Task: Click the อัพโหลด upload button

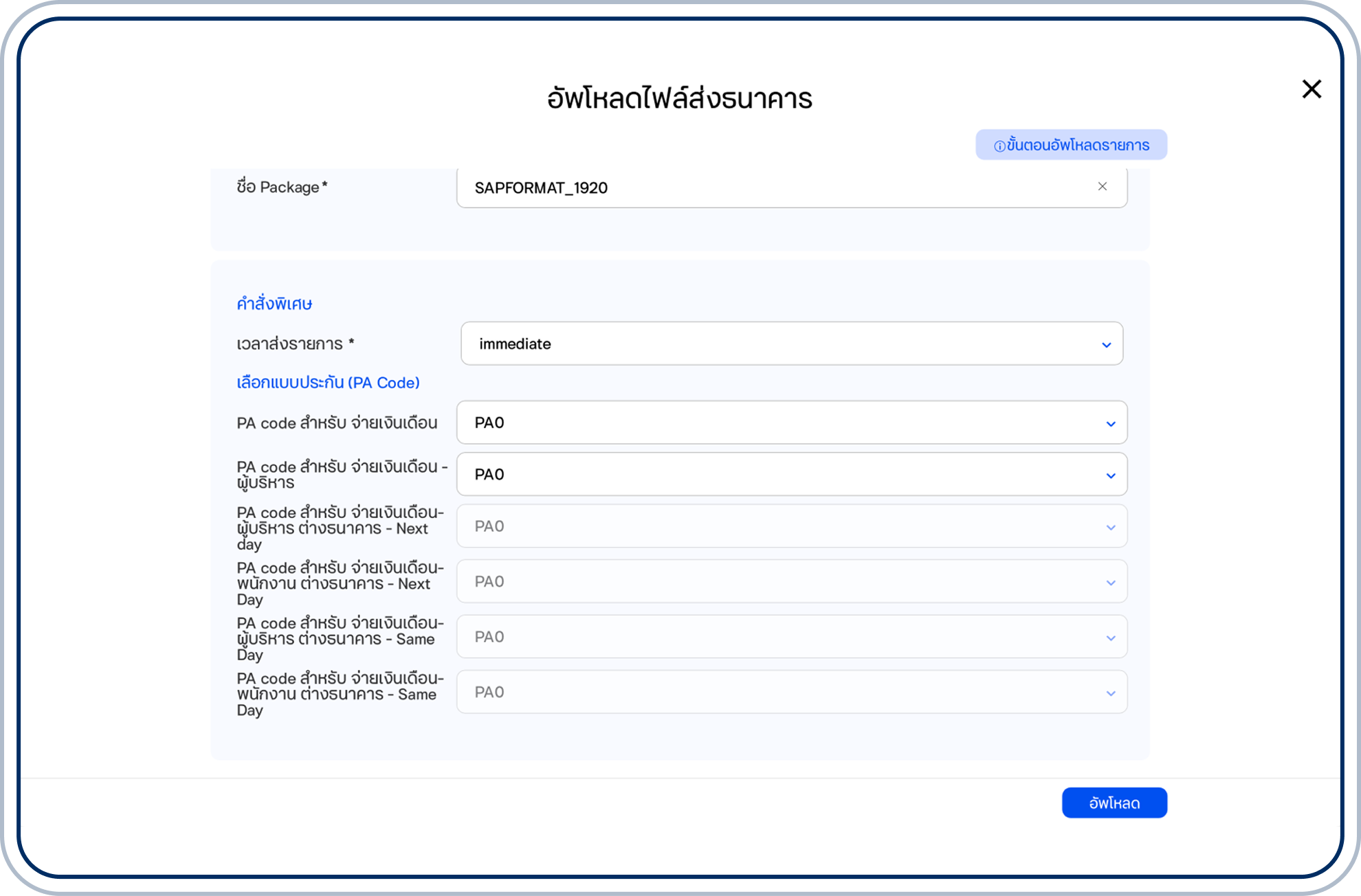Action: (1114, 803)
